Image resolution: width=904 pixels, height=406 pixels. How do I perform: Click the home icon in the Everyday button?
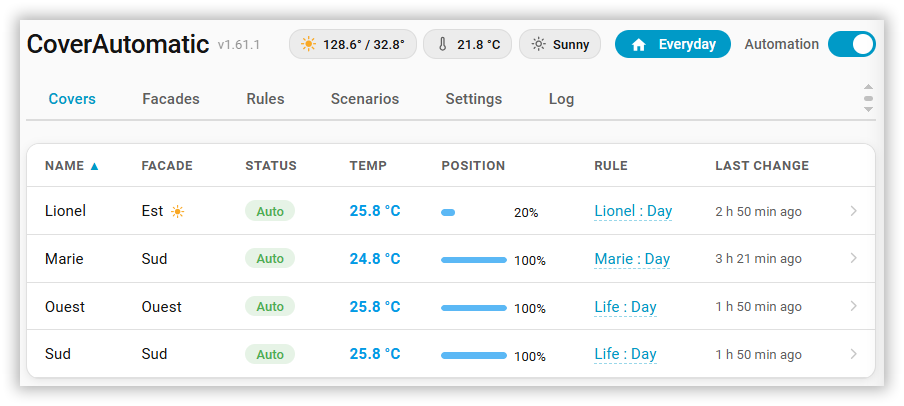[x=639, y=45]
